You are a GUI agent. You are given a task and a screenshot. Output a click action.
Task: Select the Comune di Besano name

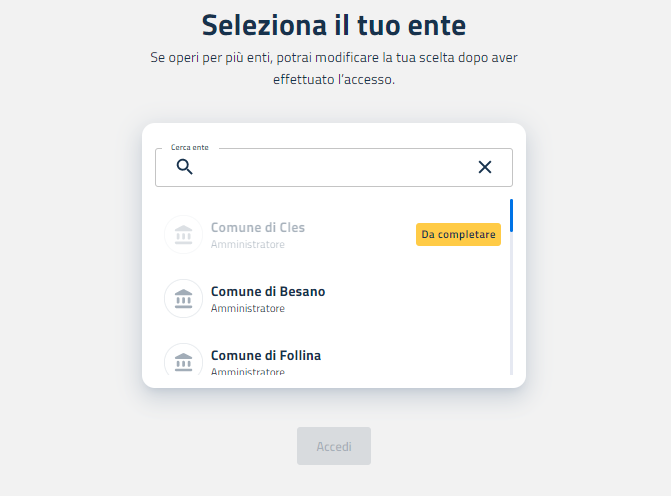point(267,291)
